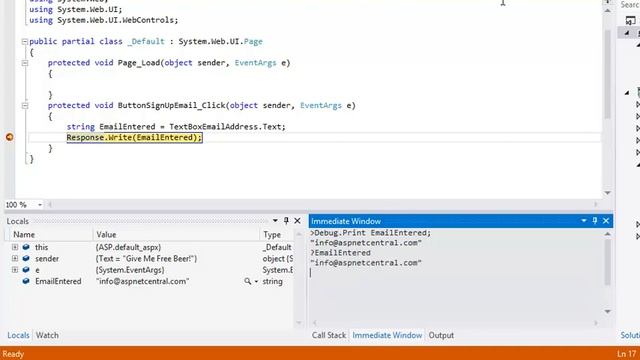Click the Immediate Window scroll-down arrow
The height and width of the screenshot is (360, 640).
[x=608, y=311]
